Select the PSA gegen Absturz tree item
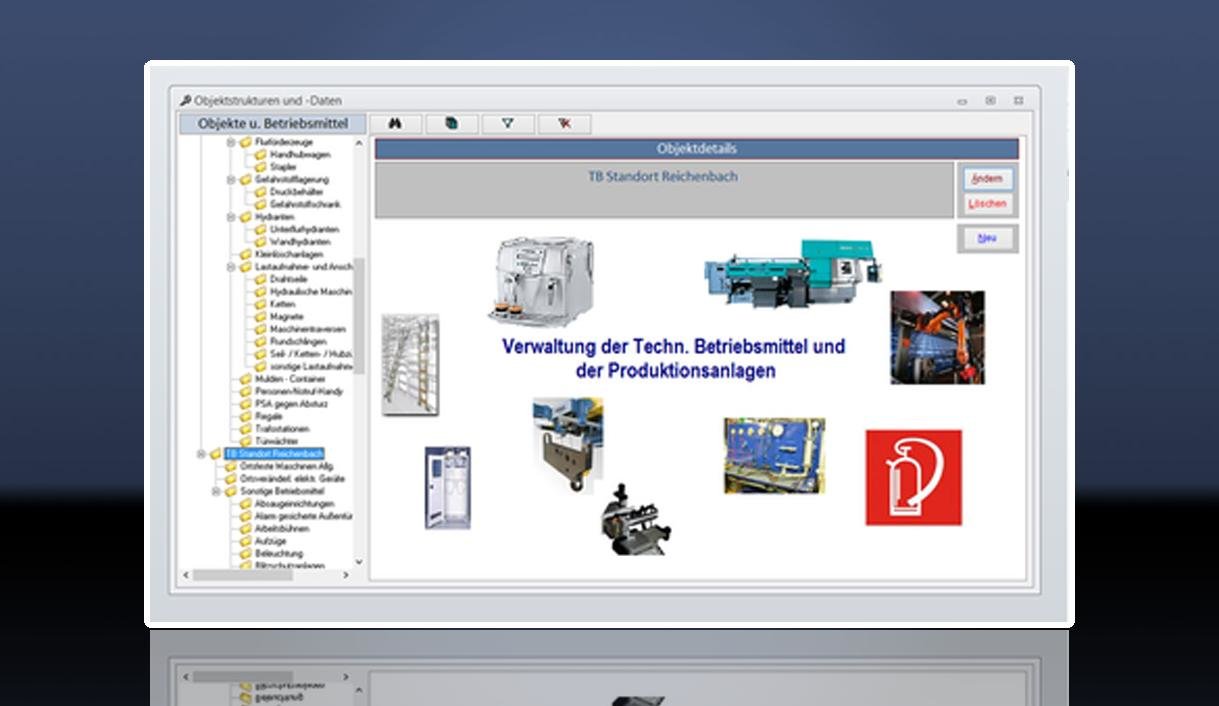Image resolution: width=1219 pixels, height=706 pixels. (x=291, y=404)
